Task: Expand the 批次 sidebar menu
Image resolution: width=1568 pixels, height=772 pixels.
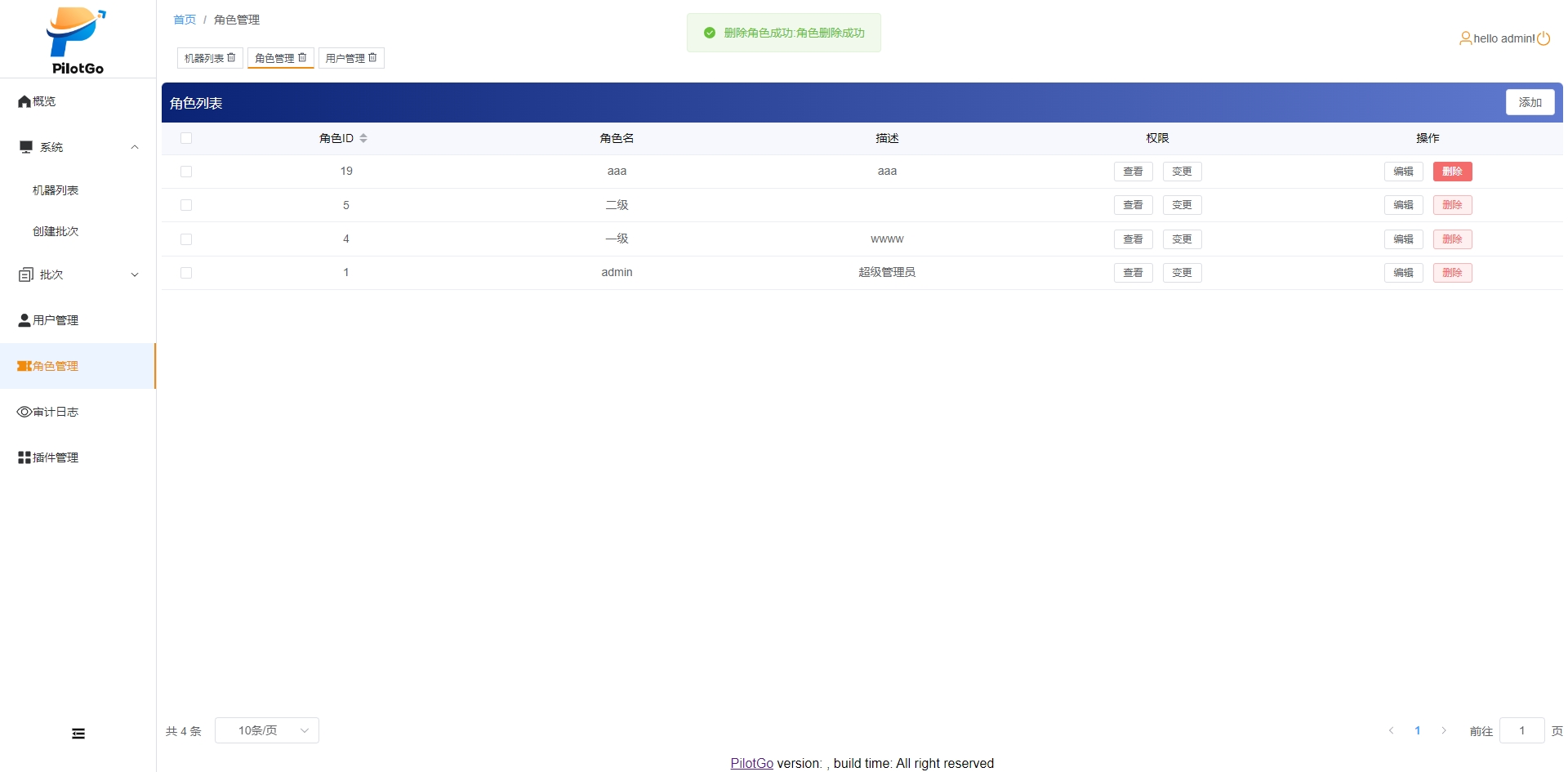Action: pos(135,274)
